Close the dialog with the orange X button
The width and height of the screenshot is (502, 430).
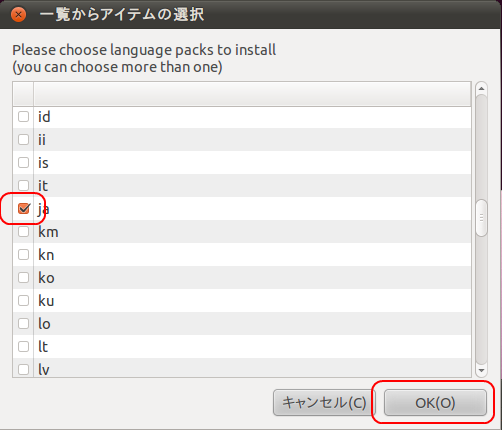click(18, 15)
